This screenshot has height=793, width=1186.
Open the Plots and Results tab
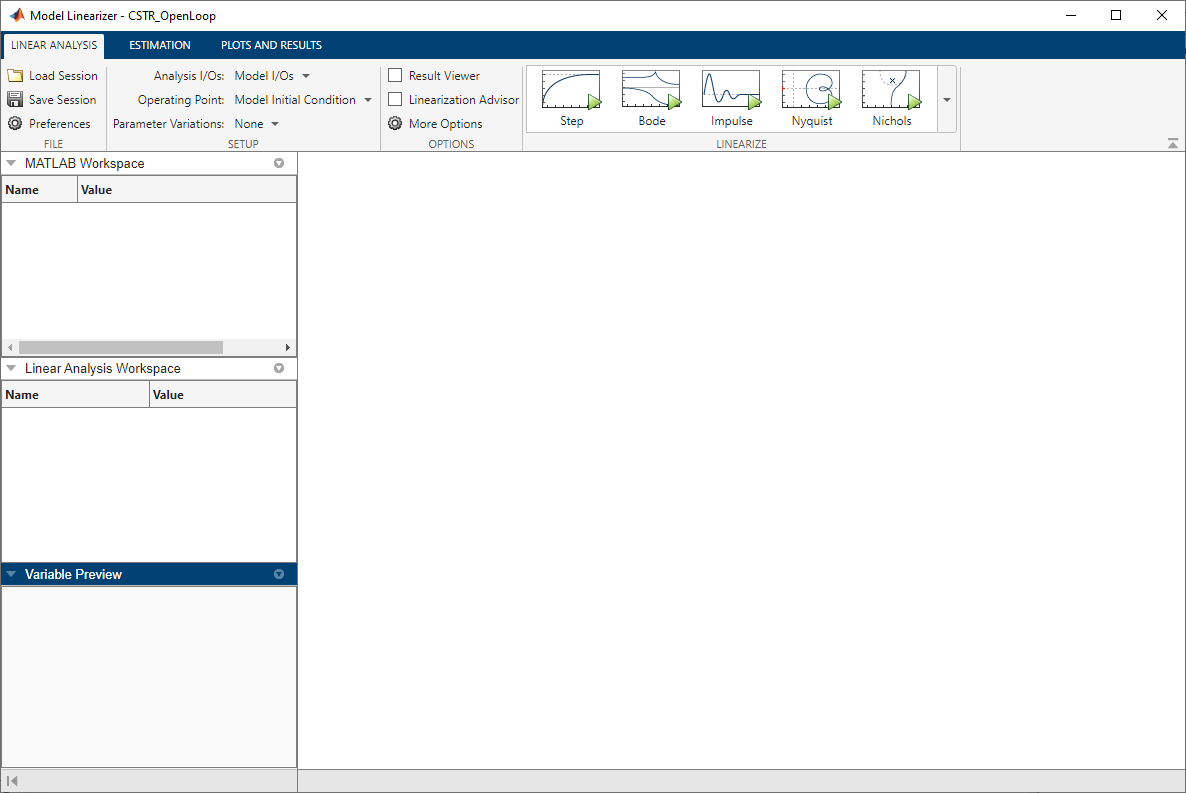(x=270, y=45)
